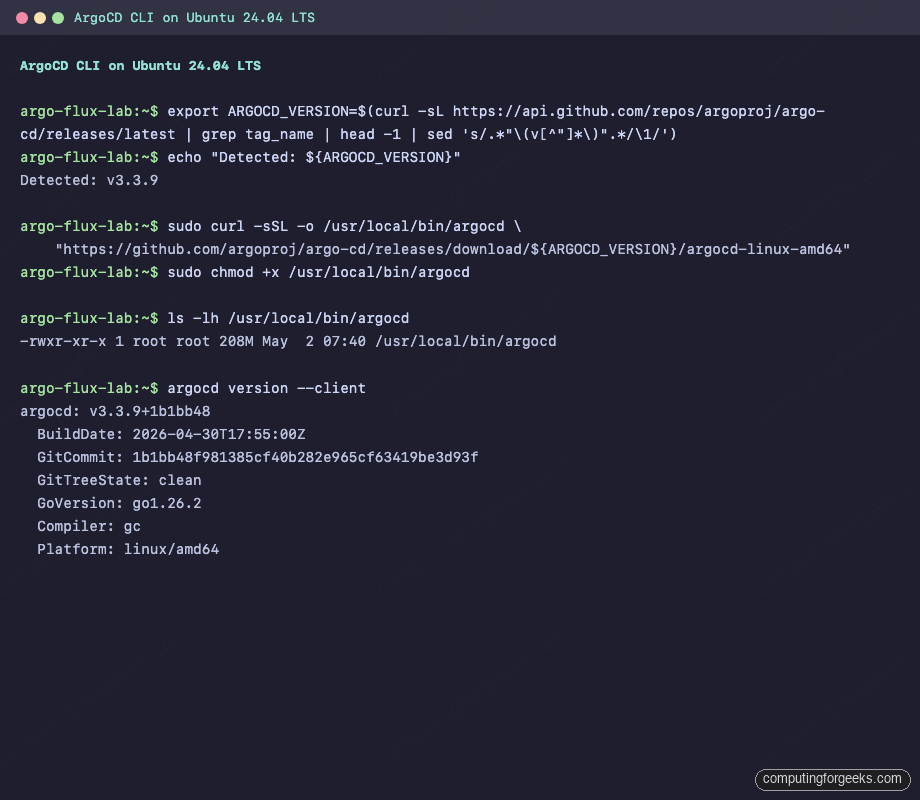Click the 'BuildDate: 2026-04-30T17:55:00Z' line
Viewport: 920px width, 800px height.
tap(171, 434)
